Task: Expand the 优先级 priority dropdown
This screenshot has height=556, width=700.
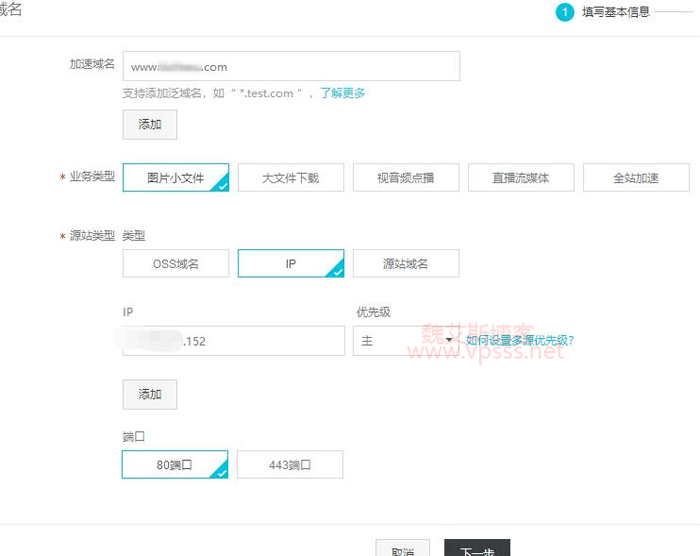Action: click(x=405, y=341)
